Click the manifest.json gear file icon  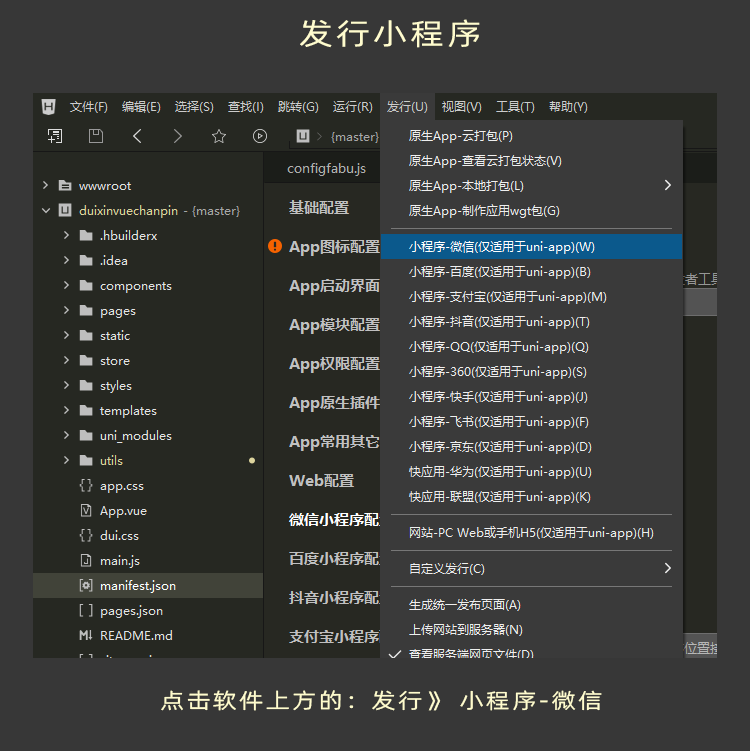(86, 585)
